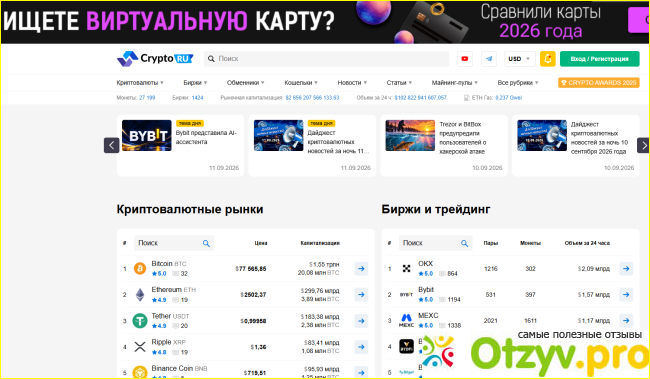Open news about Bybit AI-ассистента
The height and width of the screenshot is (379, 650).
point(206,137)
